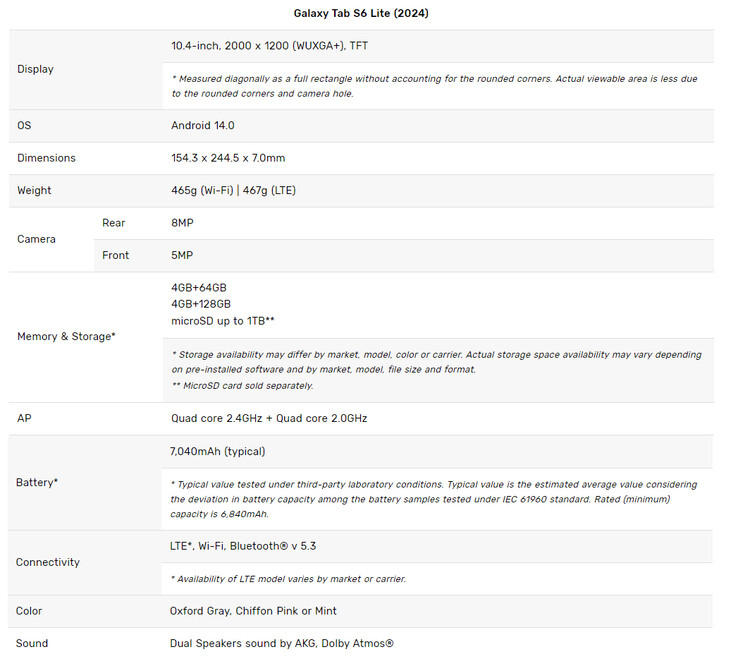Screen dimensions: 738x659
Task: Click the OS row label
Action: (x=24, y=125)
